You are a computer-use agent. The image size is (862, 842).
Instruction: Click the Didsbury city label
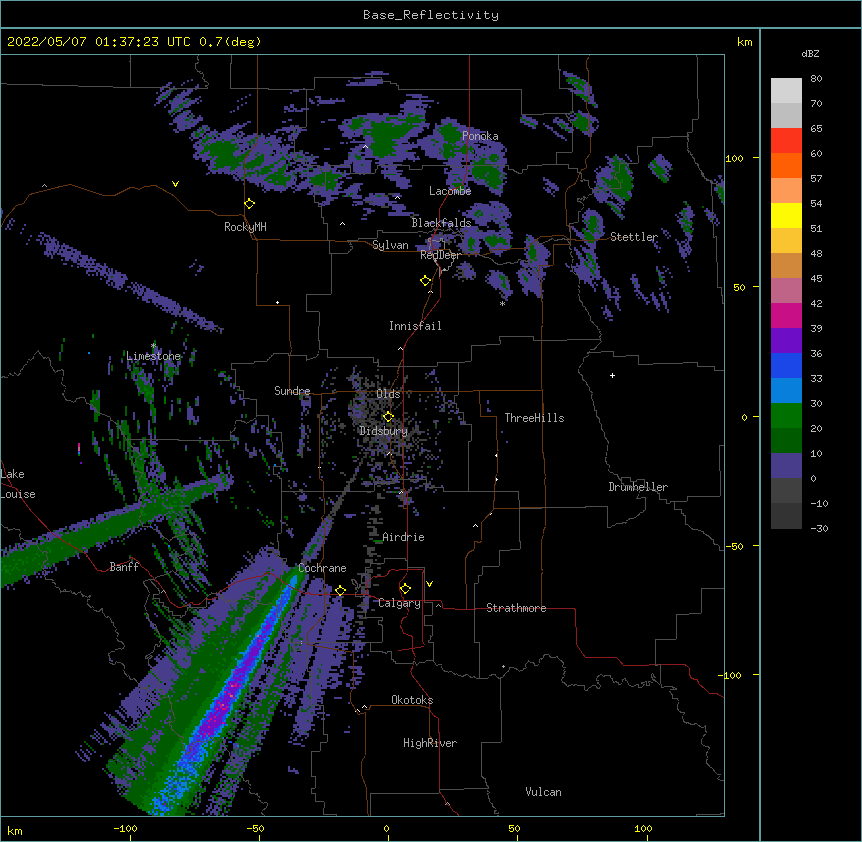[x=384, y=431]
